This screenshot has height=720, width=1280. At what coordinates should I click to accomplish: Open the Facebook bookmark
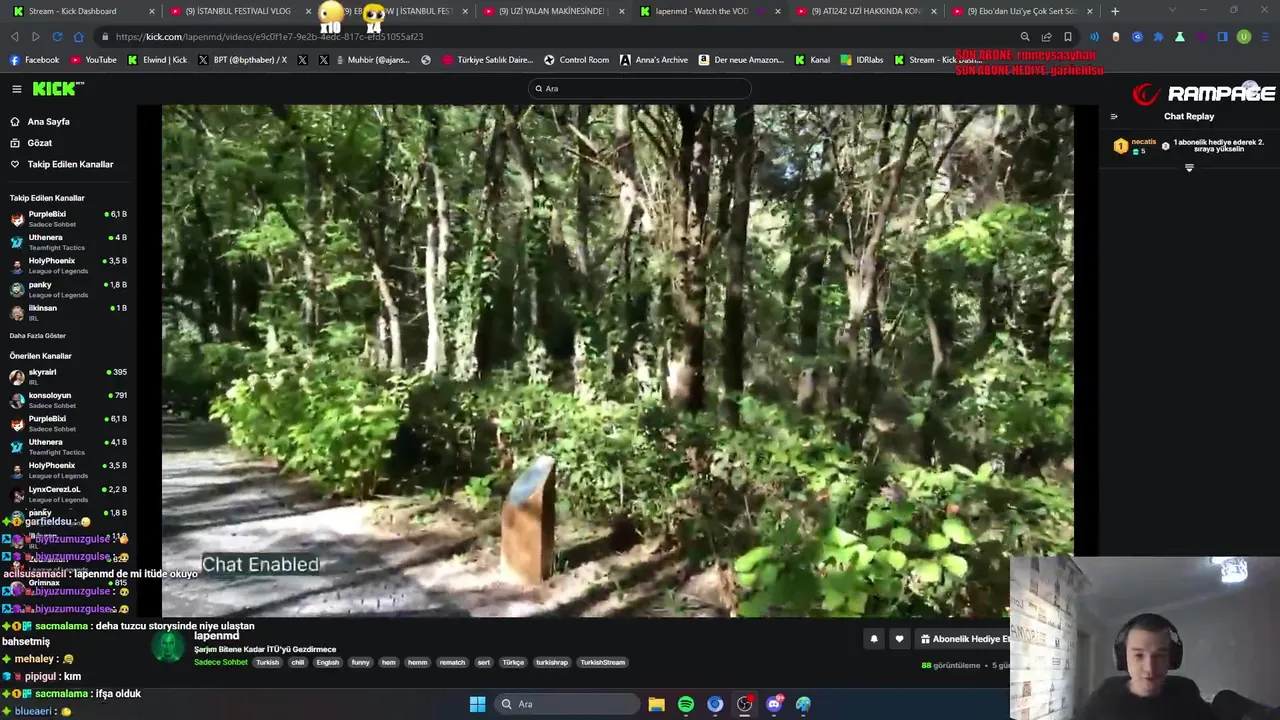point(35,60)
